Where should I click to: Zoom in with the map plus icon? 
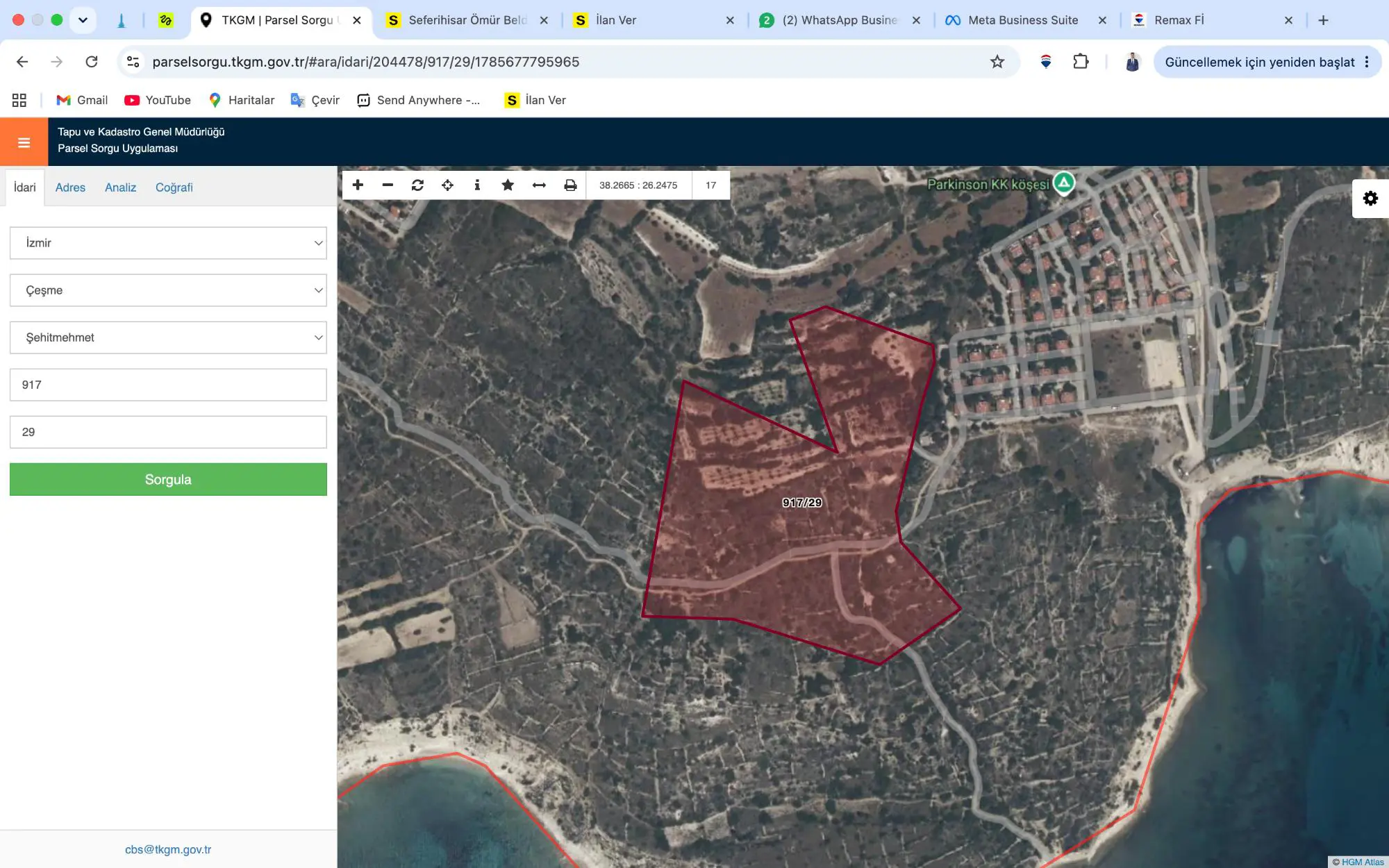[x=358, y=185]
